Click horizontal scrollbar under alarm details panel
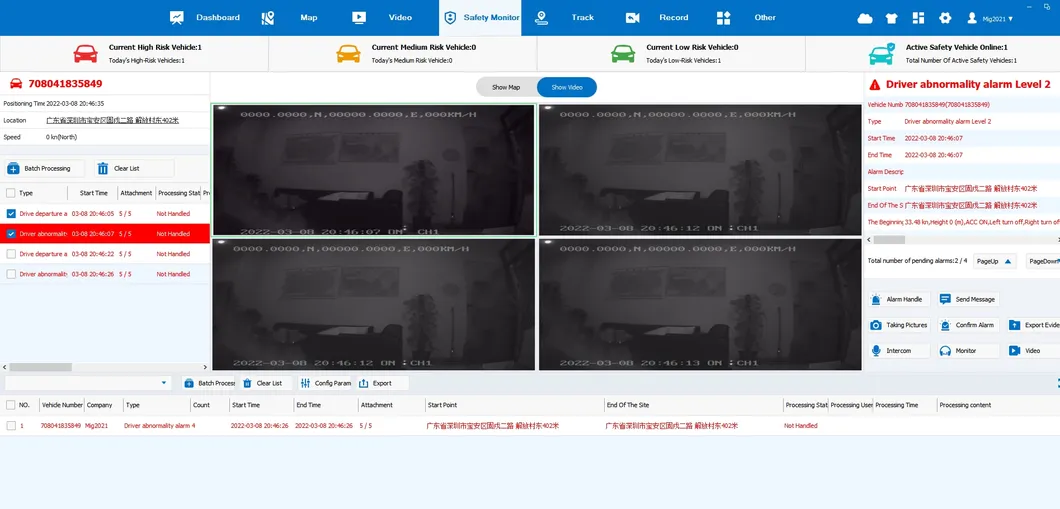 point(890,240)
